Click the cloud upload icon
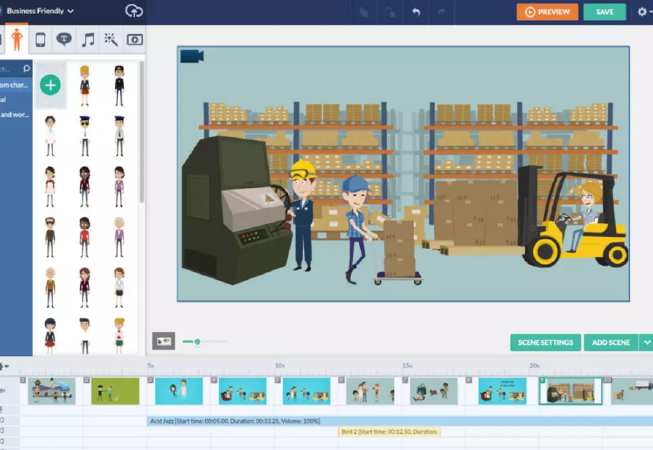Viewport: 653px width, 450px height. (x=134, y=11)
